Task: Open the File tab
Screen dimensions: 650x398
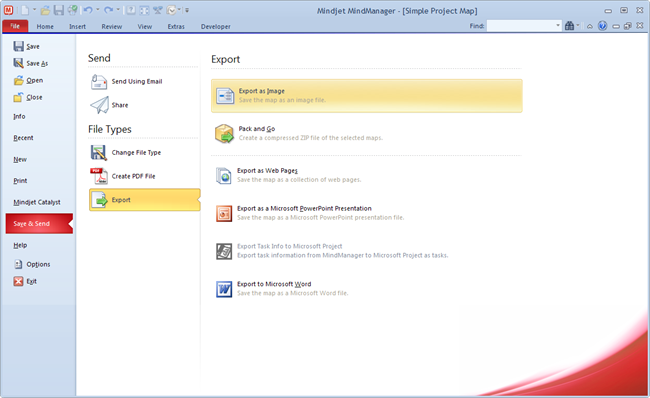Action: click(15, 26)
